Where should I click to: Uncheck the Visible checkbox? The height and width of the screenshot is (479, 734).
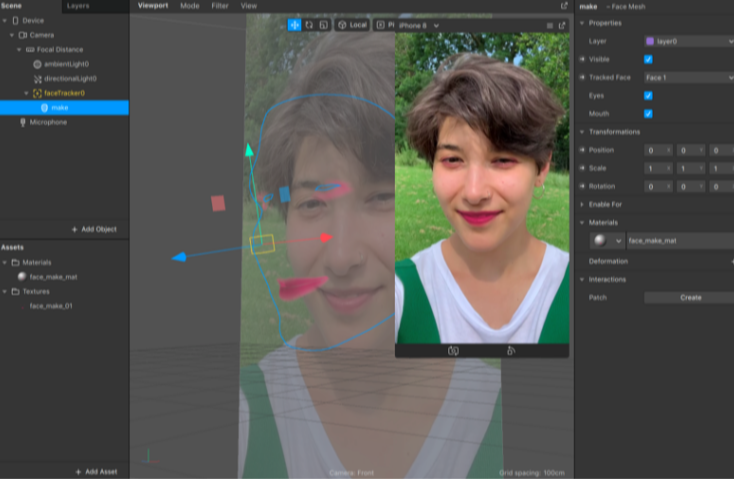(x=648, y=60)
